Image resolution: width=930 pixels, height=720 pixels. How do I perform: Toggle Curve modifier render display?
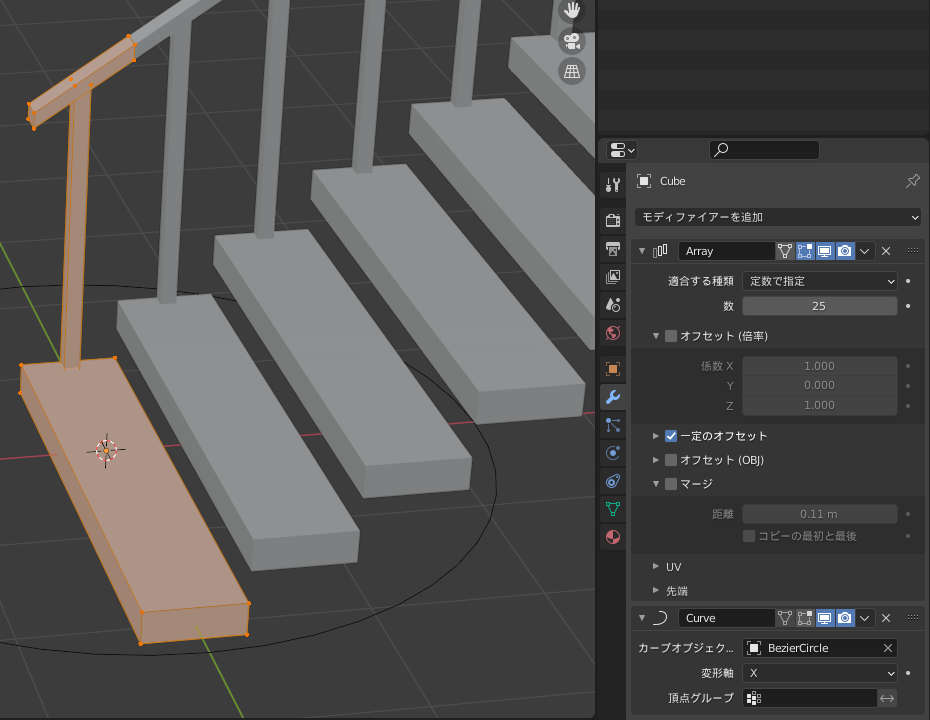(845, 618)
